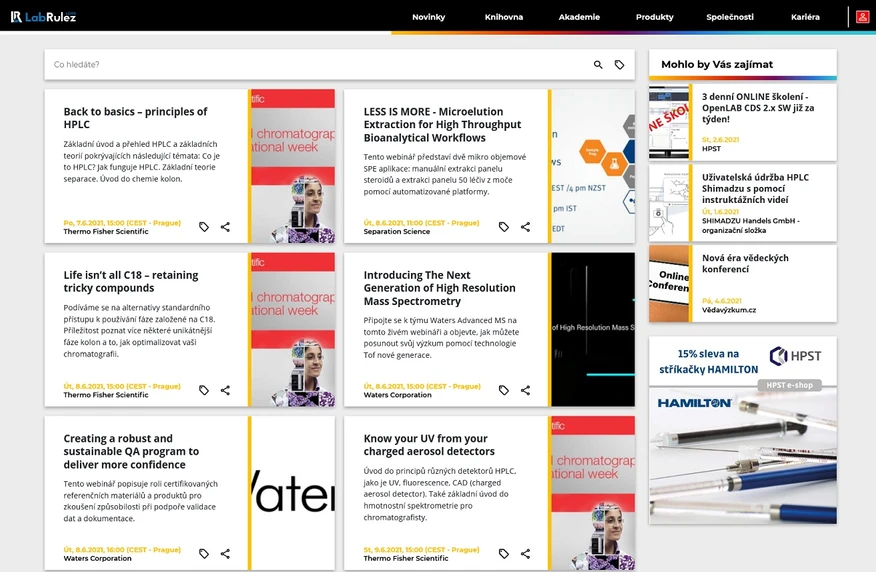Click tag icon on LESS IS MORE card
The width and height of the screenshot is (876, 572).
pos(504,227)
